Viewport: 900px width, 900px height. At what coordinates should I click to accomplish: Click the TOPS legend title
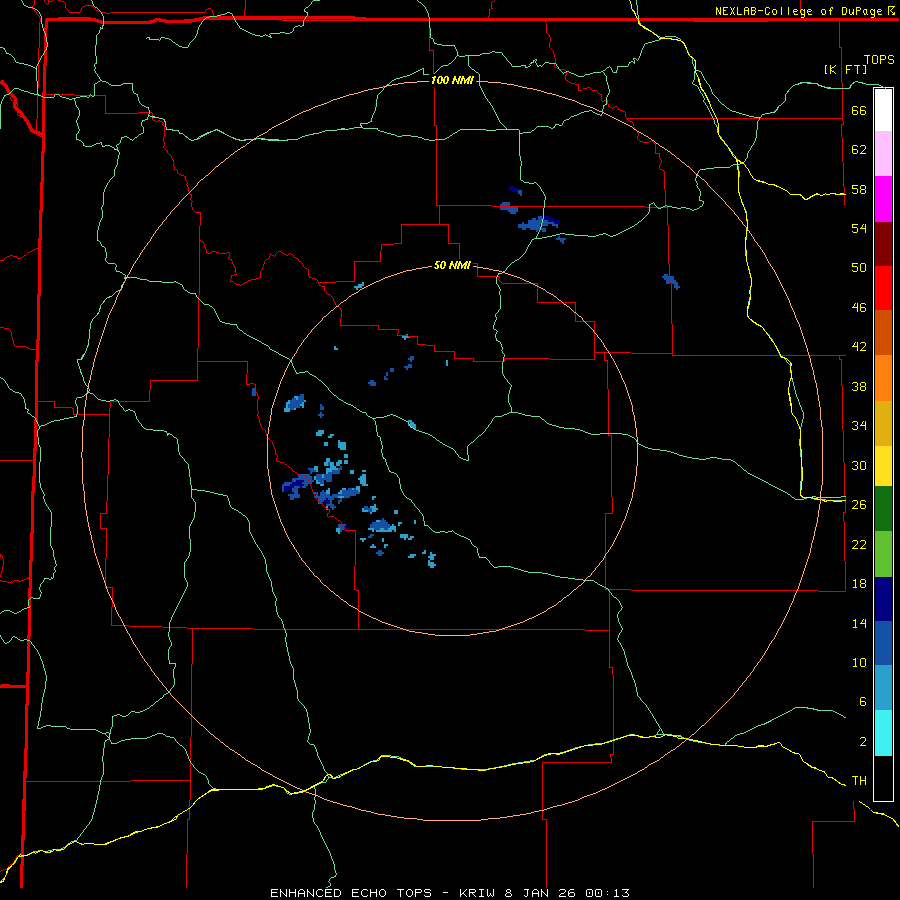click(x=879, y=59)
